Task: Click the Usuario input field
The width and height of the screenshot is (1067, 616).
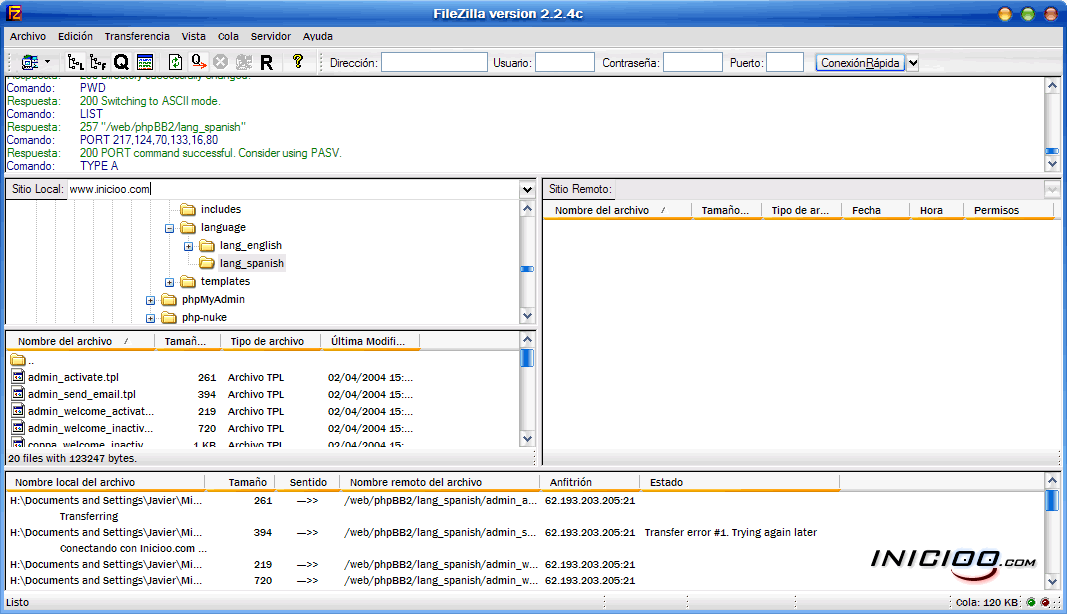Action: [x=565, y=63]
